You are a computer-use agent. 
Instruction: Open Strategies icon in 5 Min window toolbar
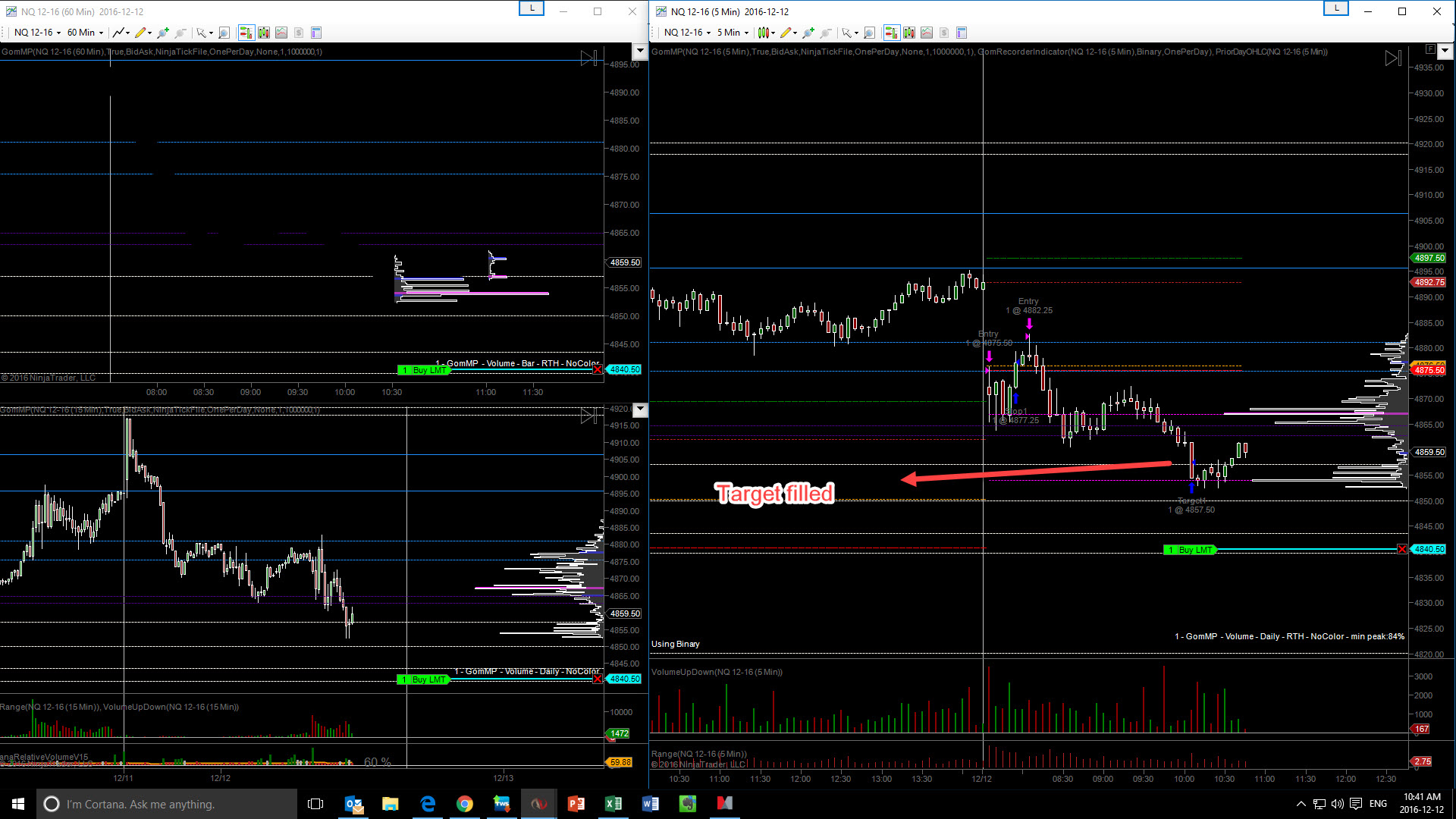[x=927, y=33]
